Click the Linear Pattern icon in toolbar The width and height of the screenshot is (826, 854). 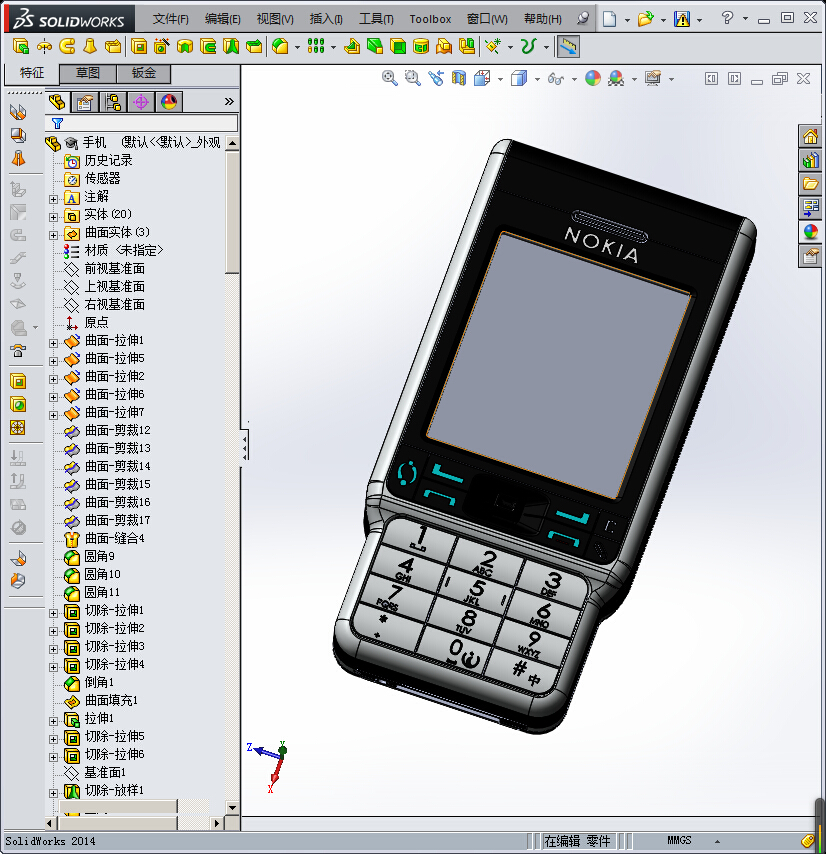click(316, 46)
